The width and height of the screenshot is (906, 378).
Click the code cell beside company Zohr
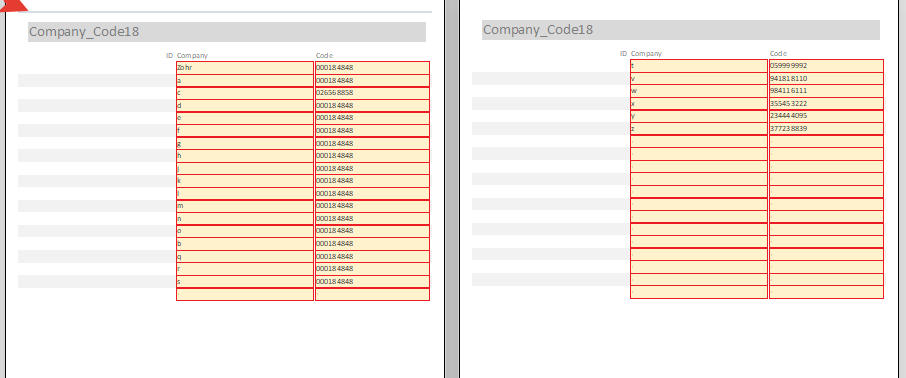click(x=372, y=68)
